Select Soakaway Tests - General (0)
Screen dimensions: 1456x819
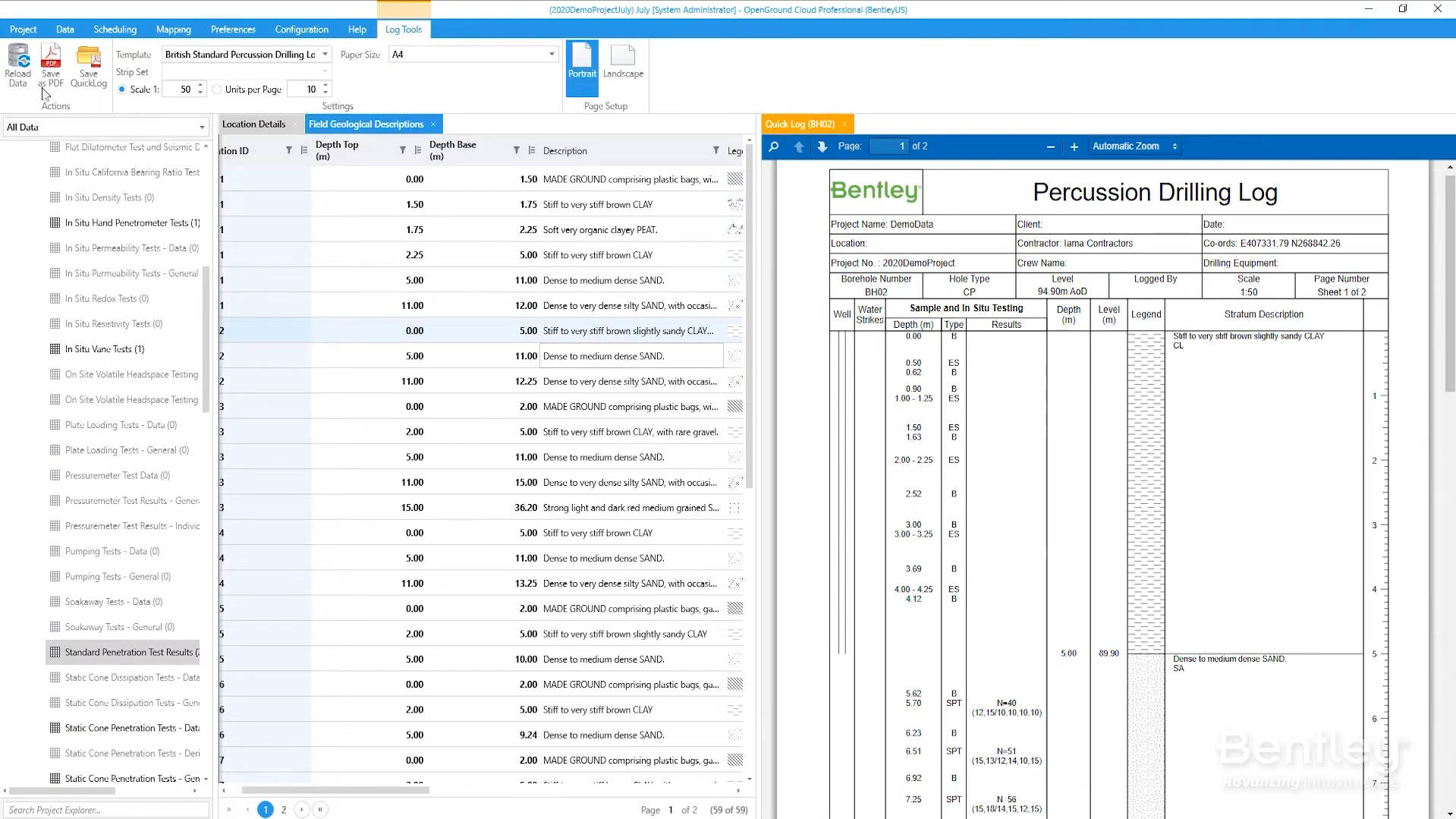(120, 627)
